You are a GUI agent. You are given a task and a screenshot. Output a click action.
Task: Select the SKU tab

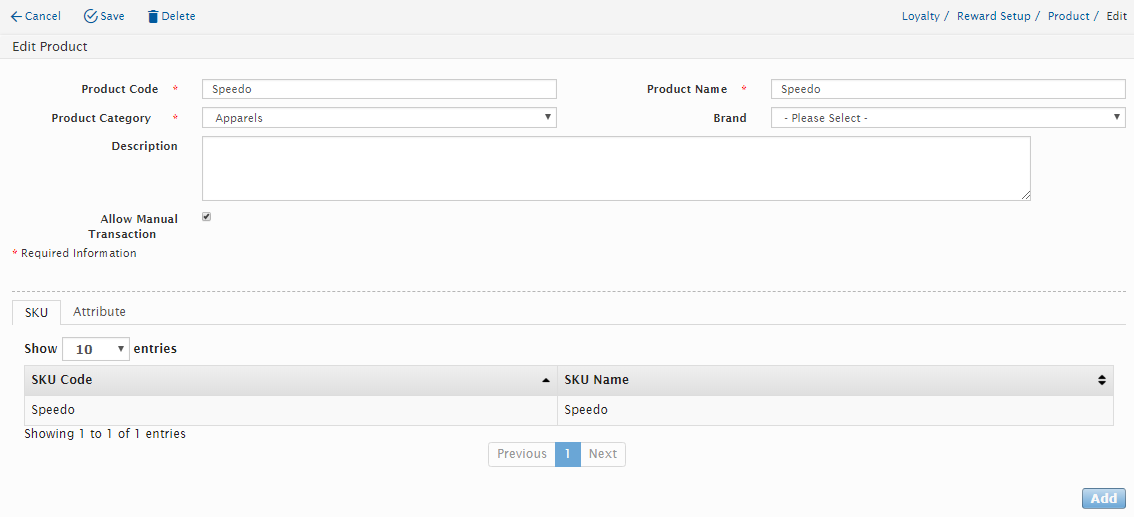tap(36, 313)
